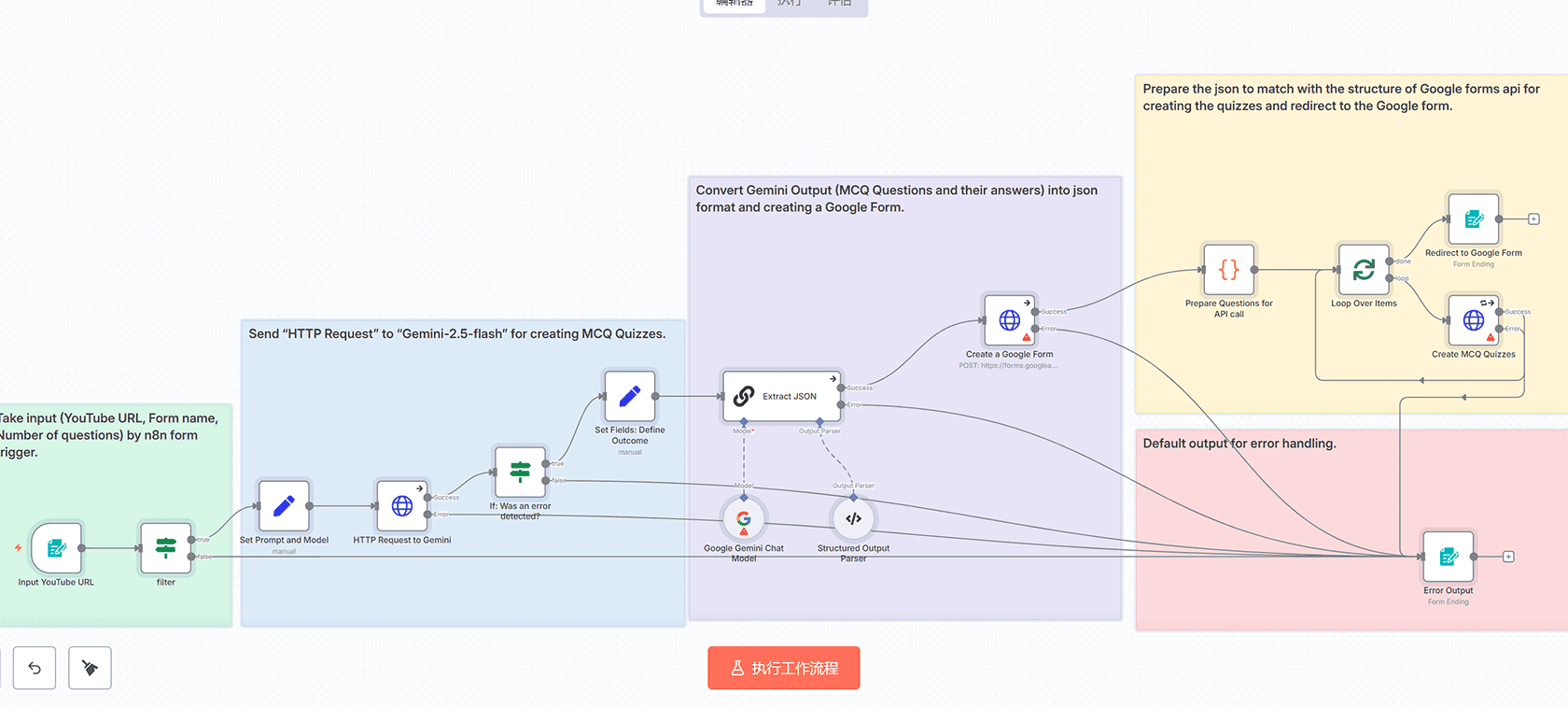The width and height of the screenshot is (1568, 706).
Task: Select the HTTP Request to Gemini node
Action: tap(402, 506)
